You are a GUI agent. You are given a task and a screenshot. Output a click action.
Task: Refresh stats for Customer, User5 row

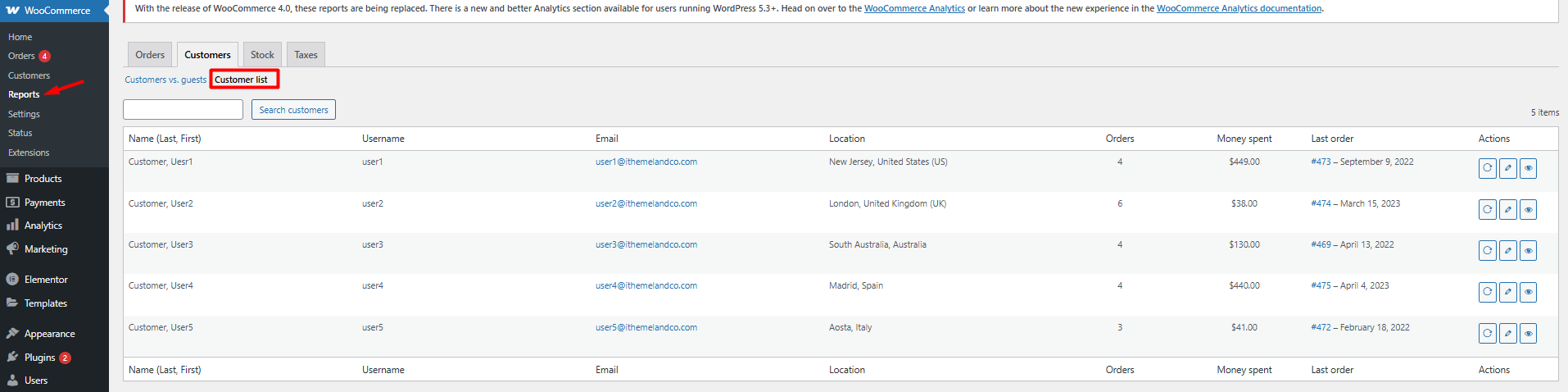click(1488, 333)
